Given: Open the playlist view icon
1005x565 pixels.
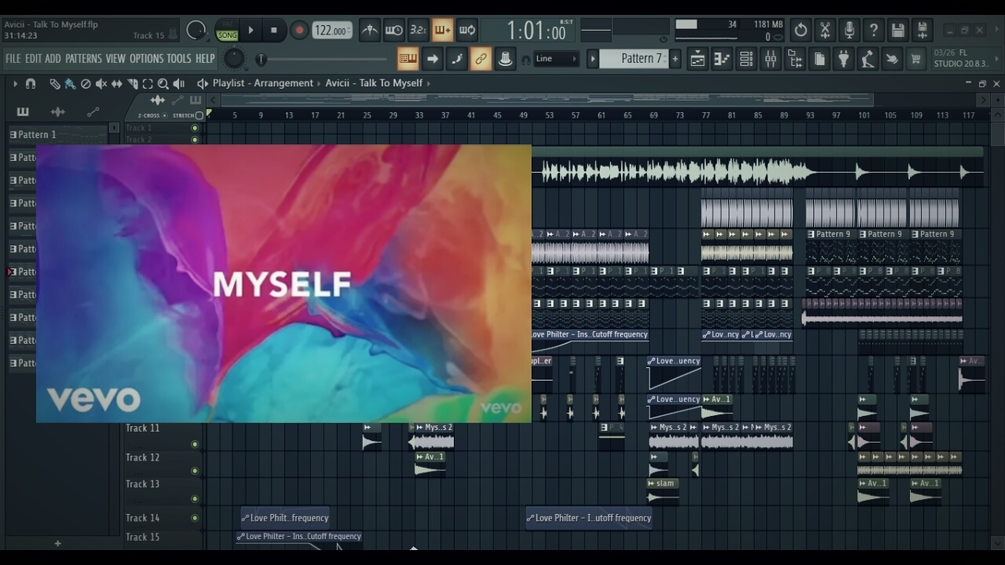Looking at the screenshot, I should [x=697, y=59].
